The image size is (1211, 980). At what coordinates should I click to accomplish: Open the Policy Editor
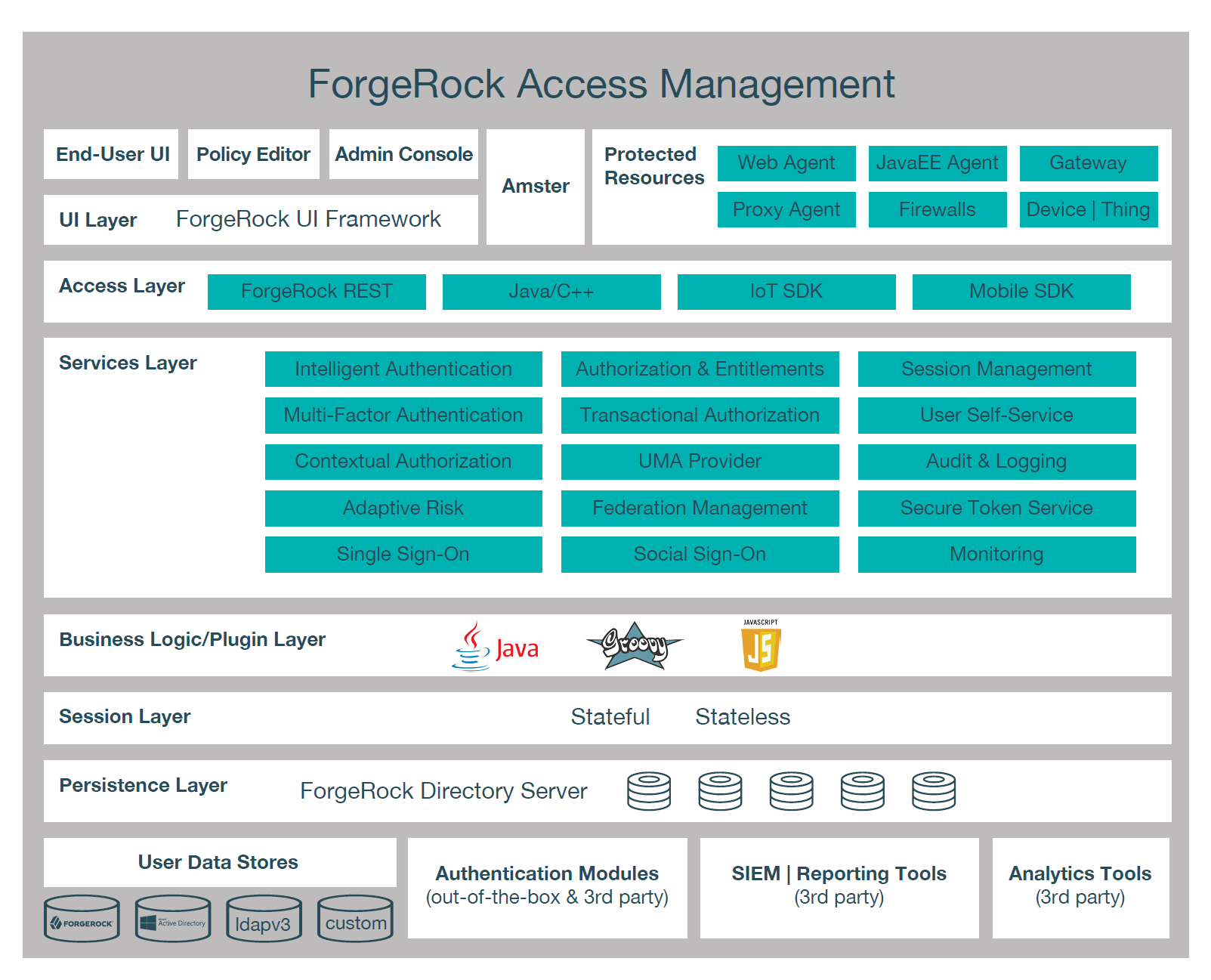[x=253, y=154]
